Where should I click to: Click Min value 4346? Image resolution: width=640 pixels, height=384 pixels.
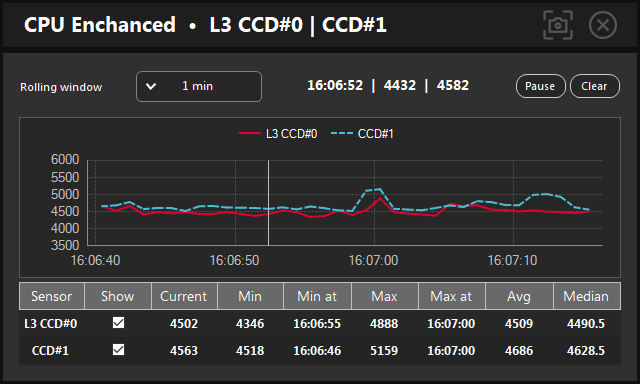coord(250,324)
